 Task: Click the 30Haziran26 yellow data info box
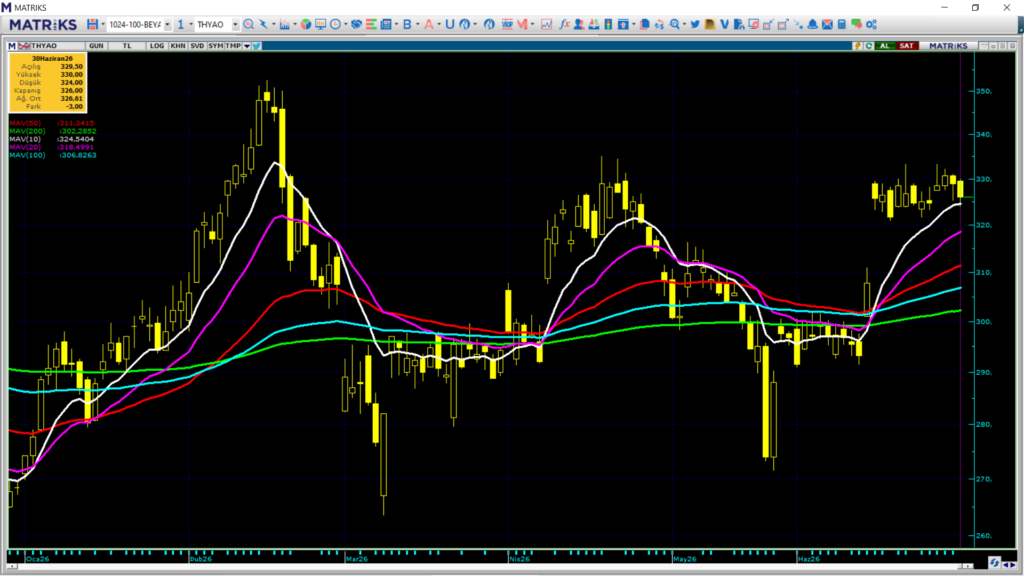pyautogui.click(x=48, y=82)
